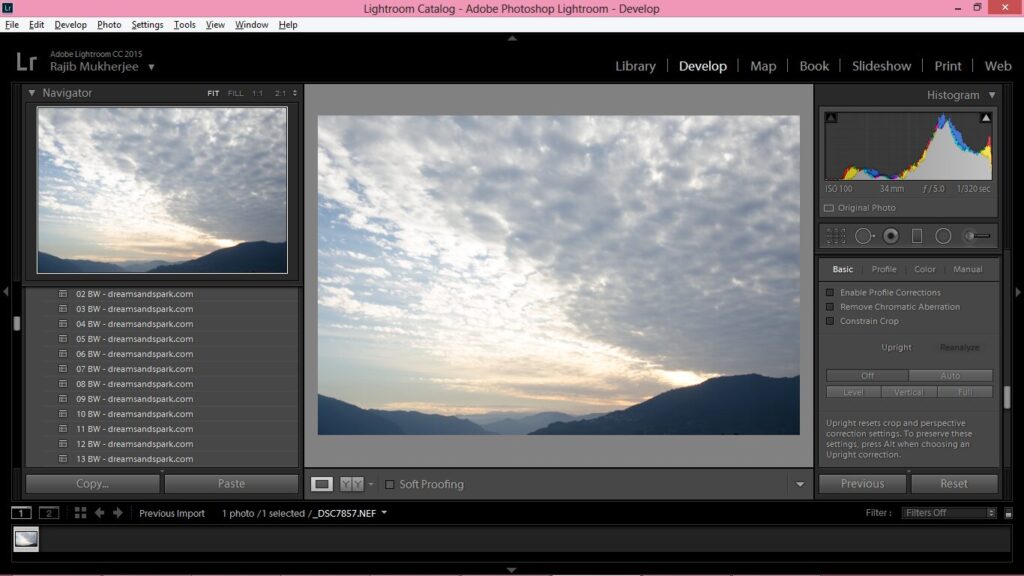Set Navigator zoom to FILL
Image resolution: width=1024 pixels, height=576 pixels.
(x=235, y=93)
